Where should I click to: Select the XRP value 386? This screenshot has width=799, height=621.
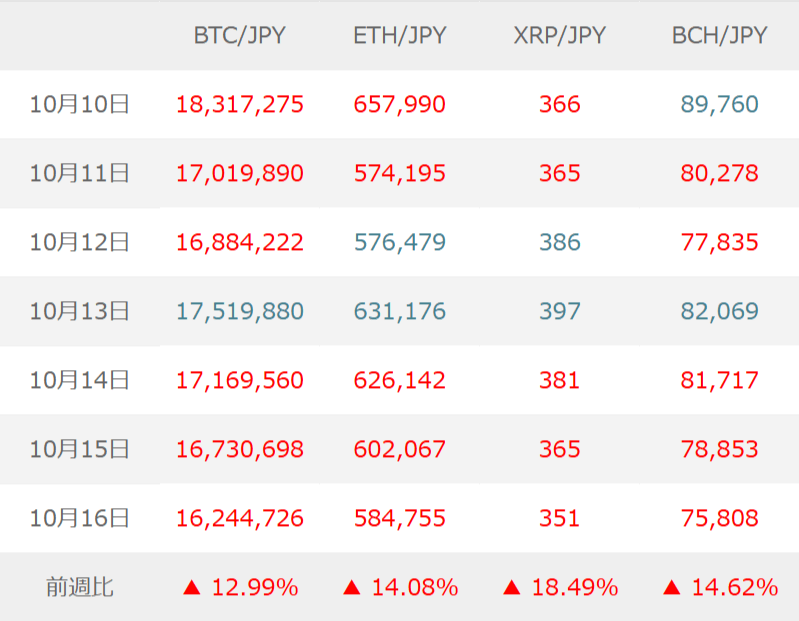coord(559,242)
